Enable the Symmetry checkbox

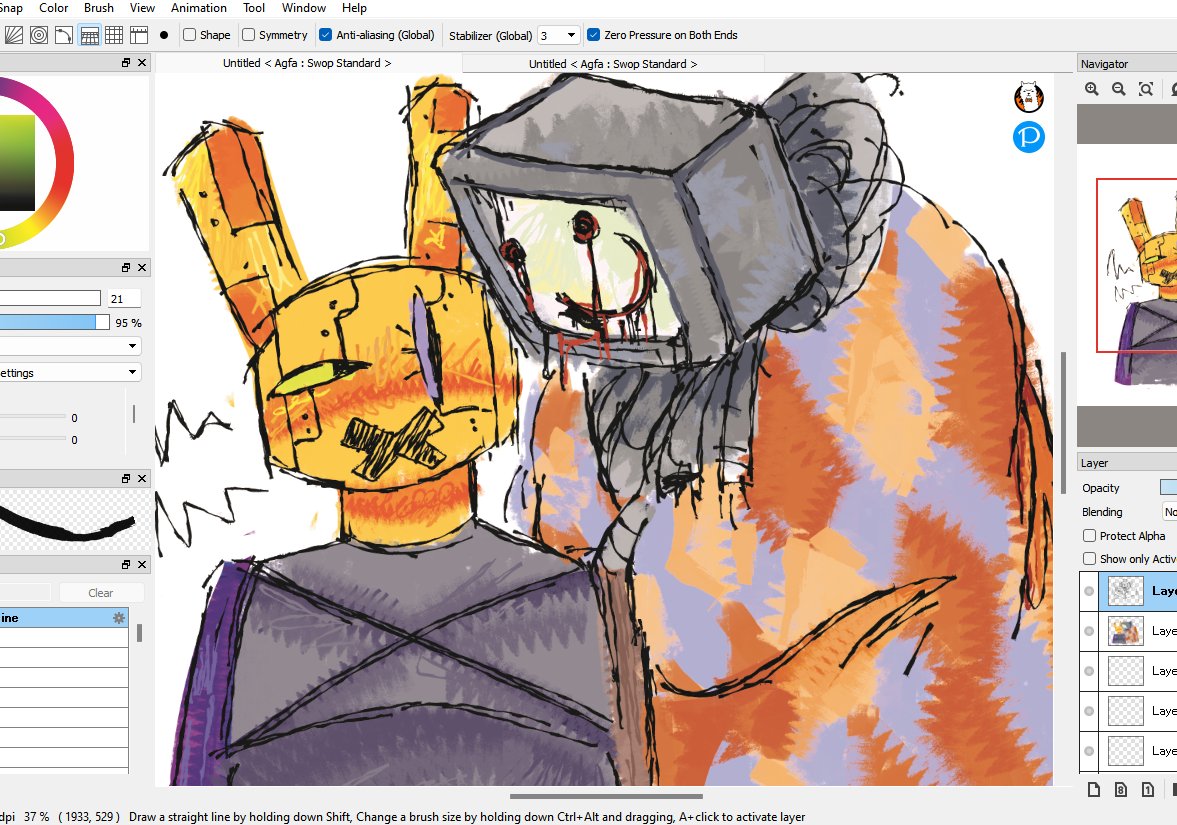click(x=248, y=35)
